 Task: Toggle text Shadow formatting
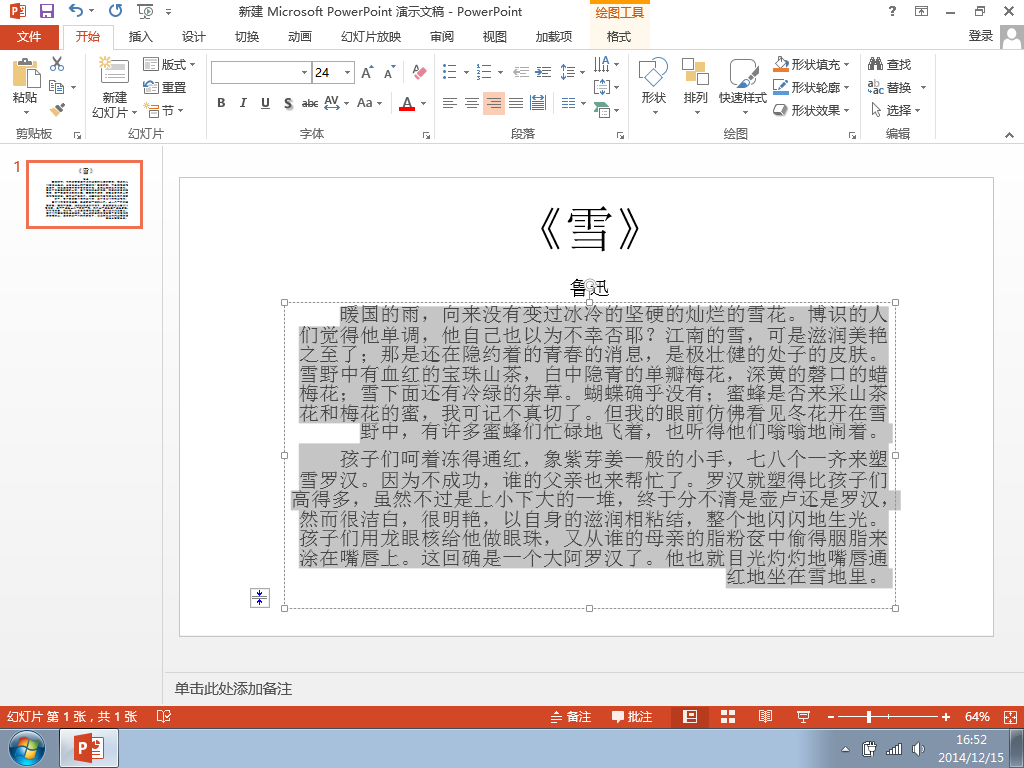click(x=288, y=103)
